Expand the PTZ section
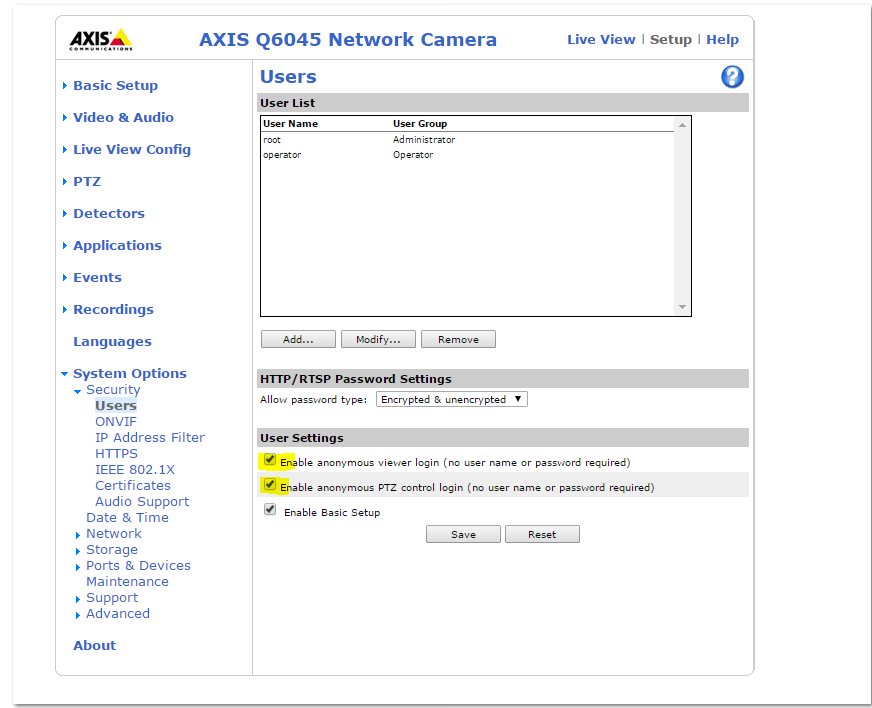 (86, 181)
